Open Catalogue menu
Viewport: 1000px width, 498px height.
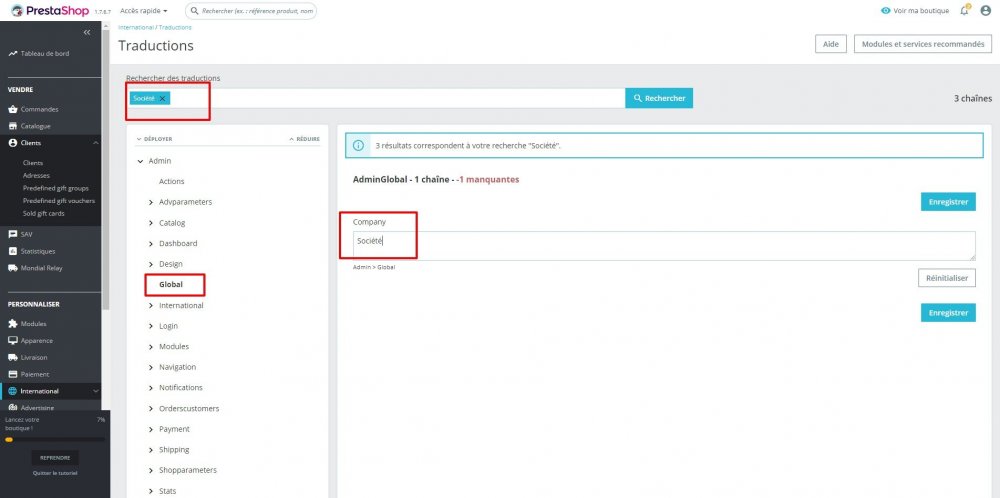click(29, 126)
